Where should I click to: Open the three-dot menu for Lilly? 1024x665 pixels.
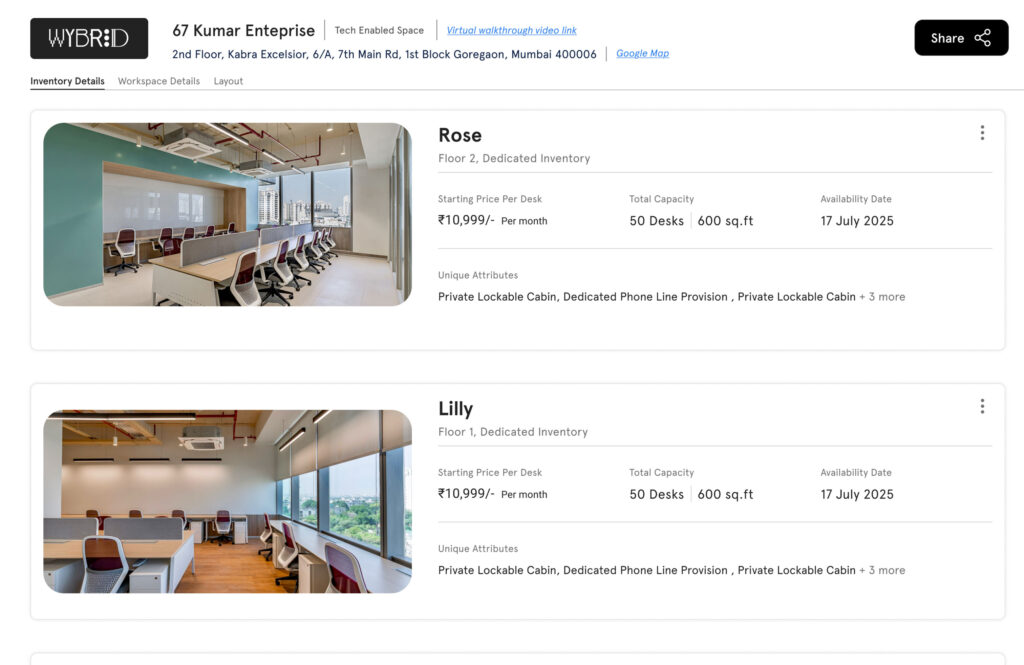[982, 406]
